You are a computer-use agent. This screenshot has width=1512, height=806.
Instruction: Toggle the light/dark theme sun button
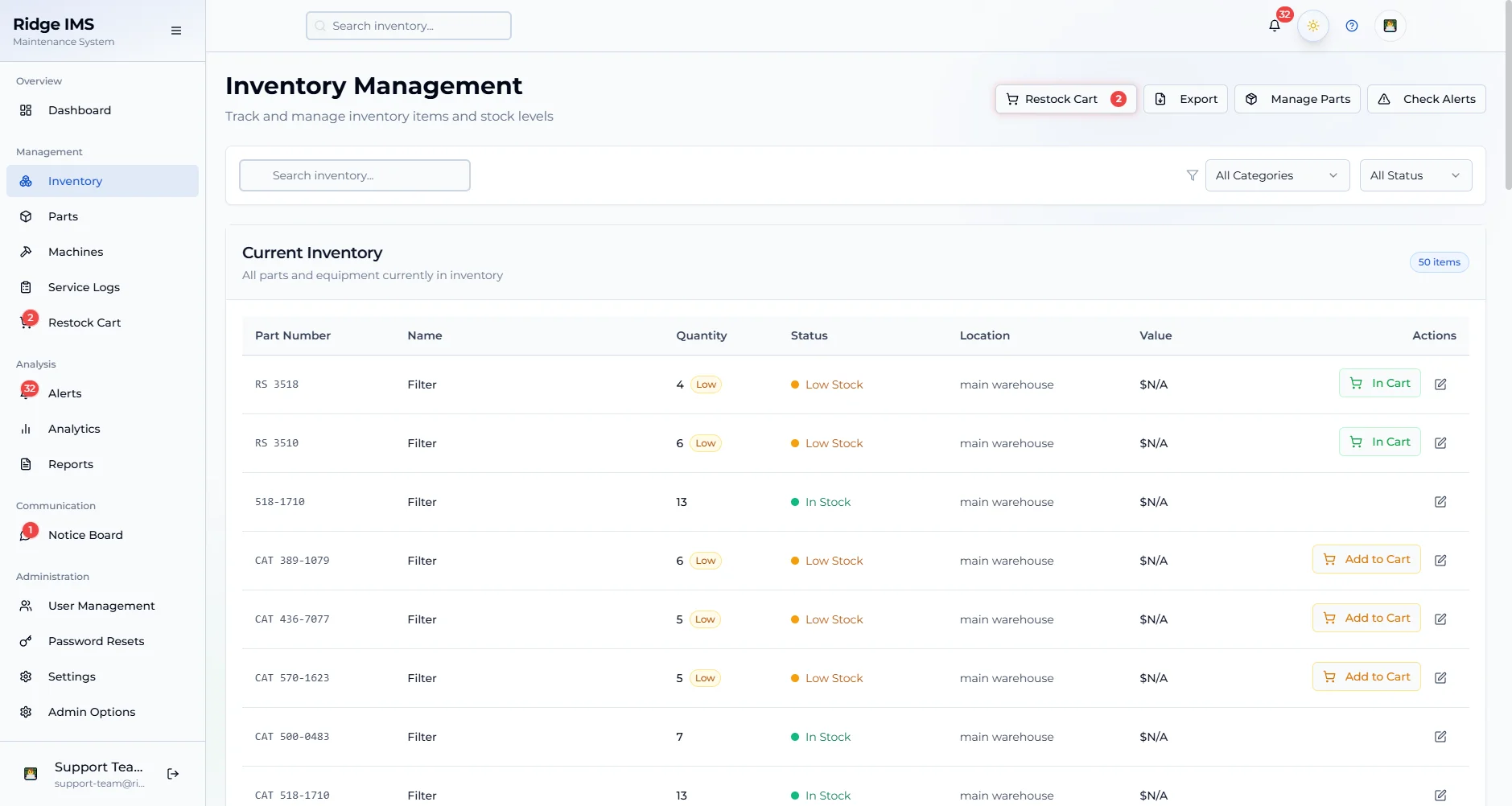point(1312,26)
